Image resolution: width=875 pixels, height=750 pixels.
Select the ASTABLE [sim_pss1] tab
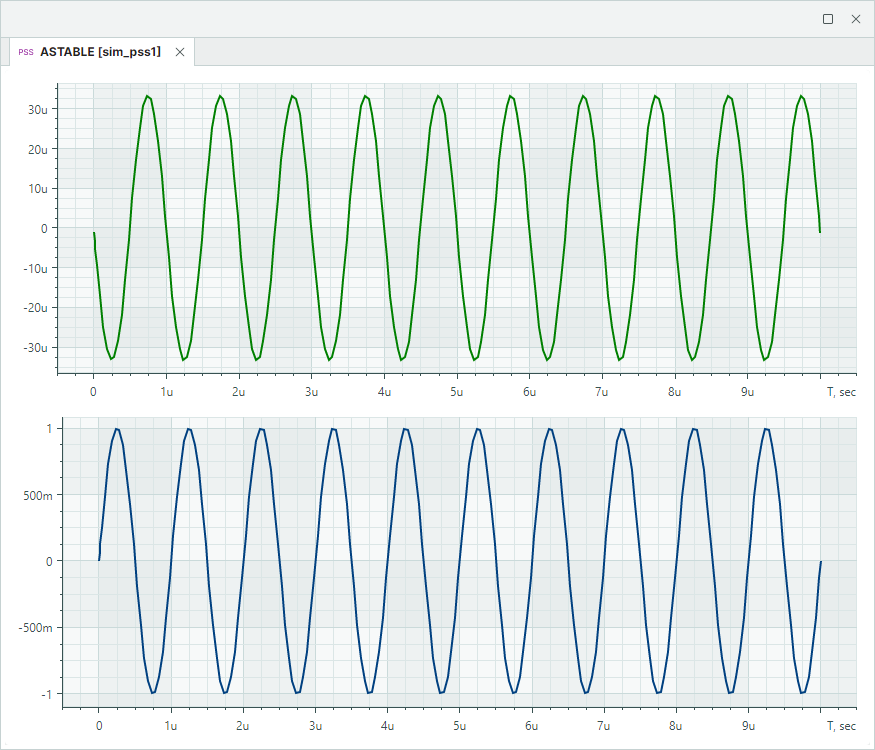click(100, 52)
